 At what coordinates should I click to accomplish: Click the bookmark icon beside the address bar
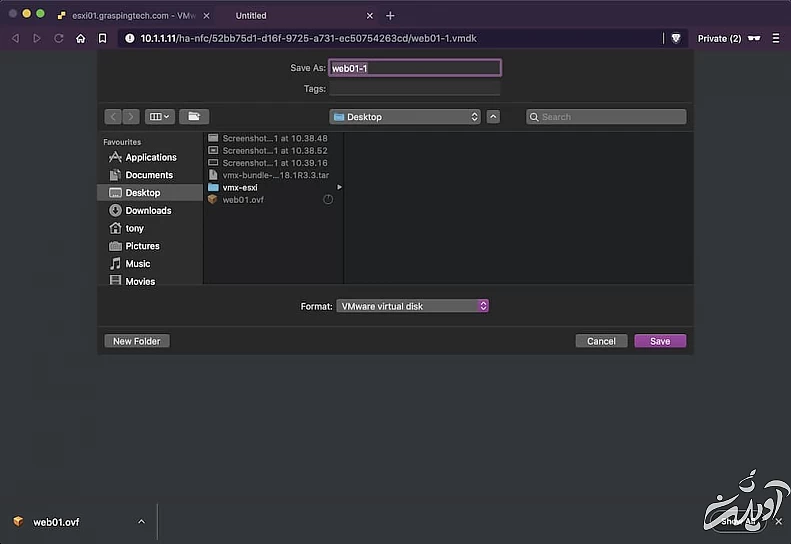[x=102, y=38]
